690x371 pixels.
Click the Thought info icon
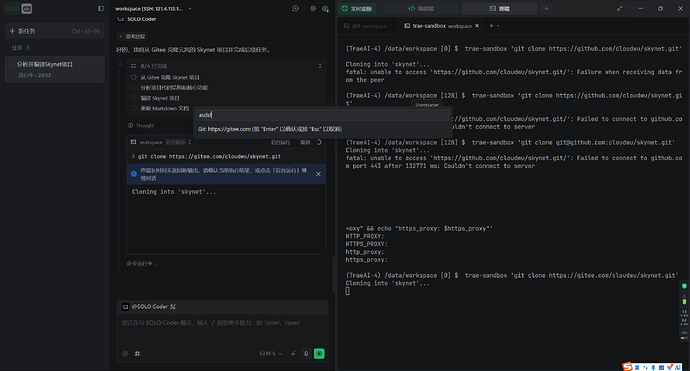(130, 125)
